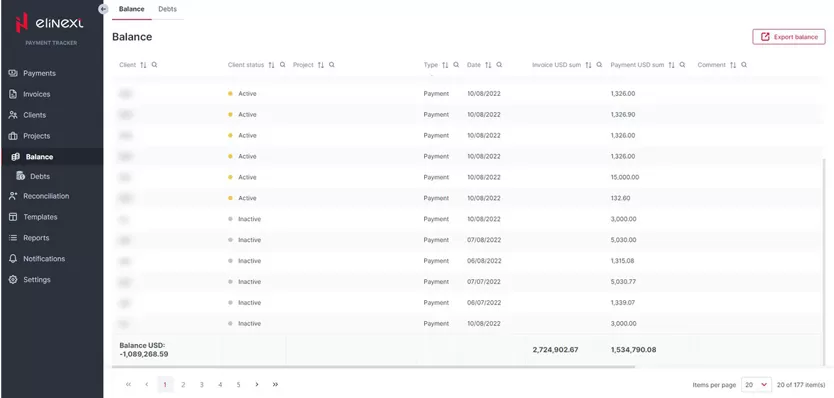This screenshot has width=834, height=398.
Task: Click the Projects briefcase icon
Action: tap(13, 136)
